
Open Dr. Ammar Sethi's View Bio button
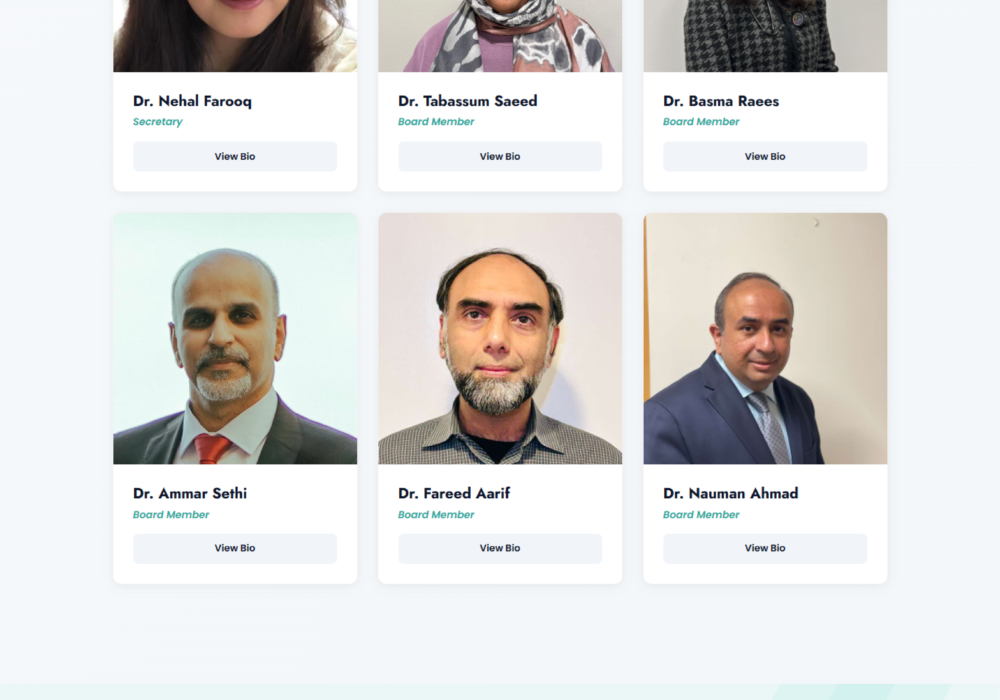click(235, 548)
